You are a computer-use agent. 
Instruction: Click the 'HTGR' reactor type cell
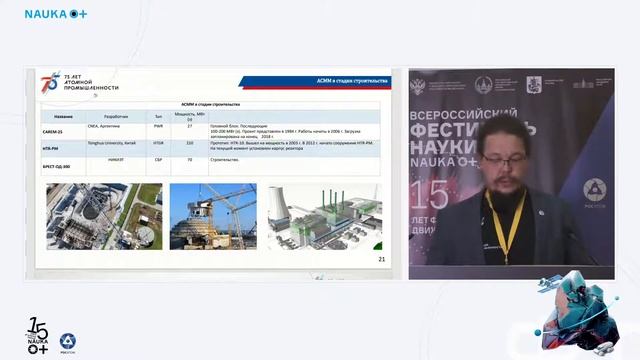pos(158,149)
